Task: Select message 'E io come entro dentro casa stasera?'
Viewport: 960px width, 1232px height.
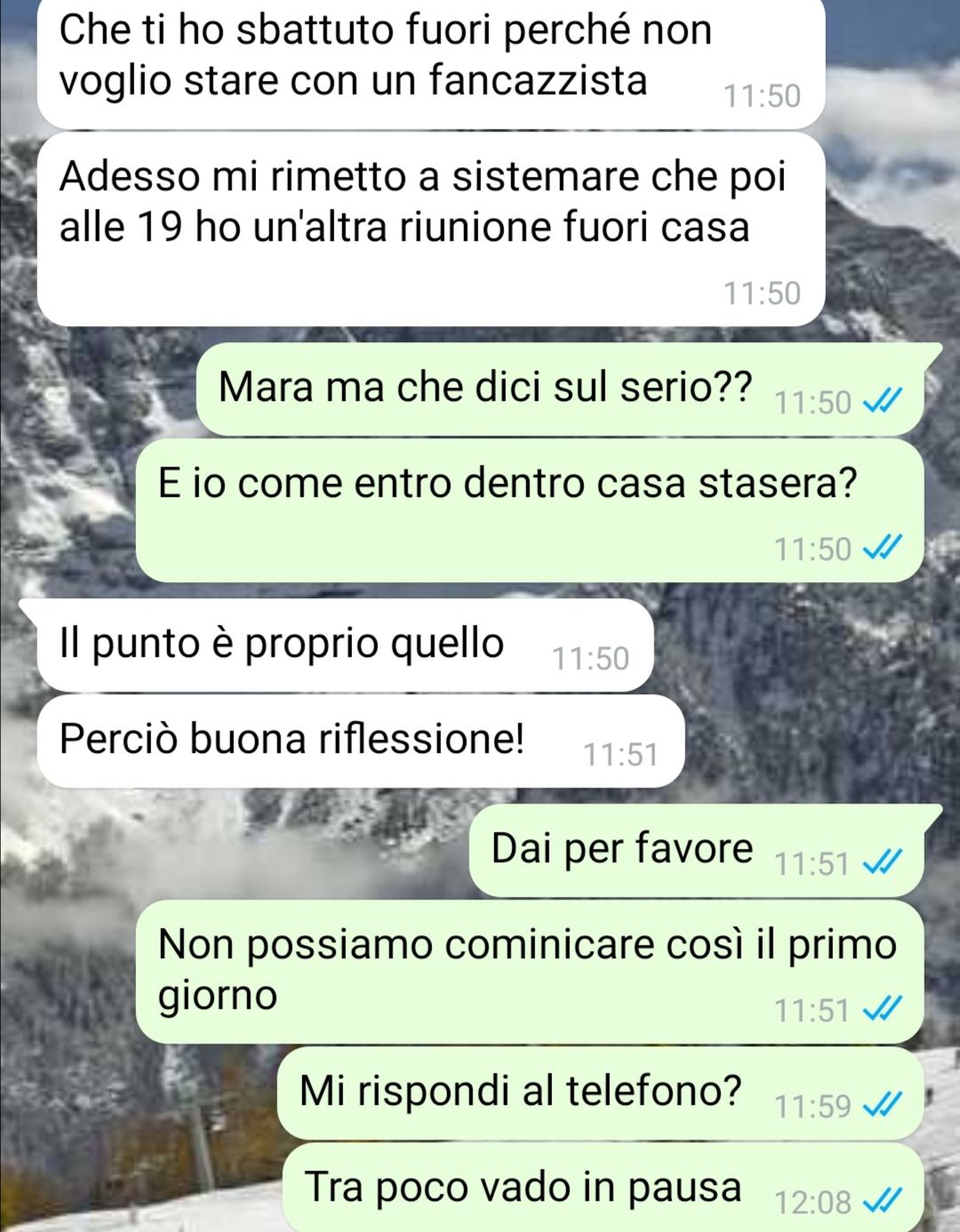Action: 530,511
